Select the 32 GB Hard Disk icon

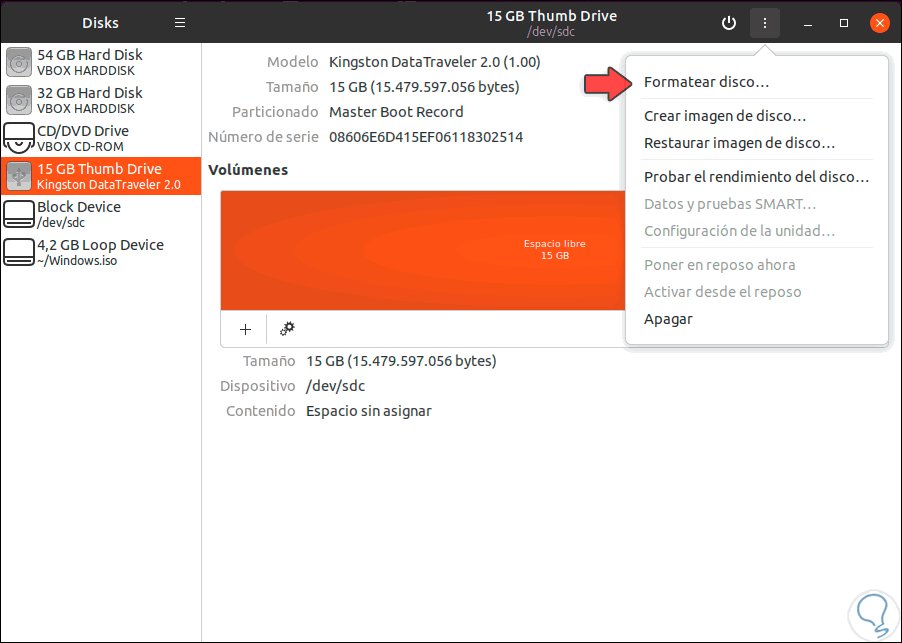pos(18,100)
